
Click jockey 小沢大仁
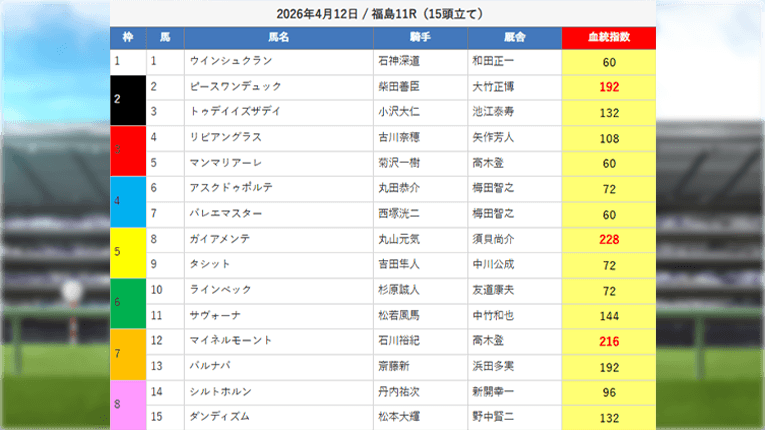pyautogui.click(x=399, y=112)
